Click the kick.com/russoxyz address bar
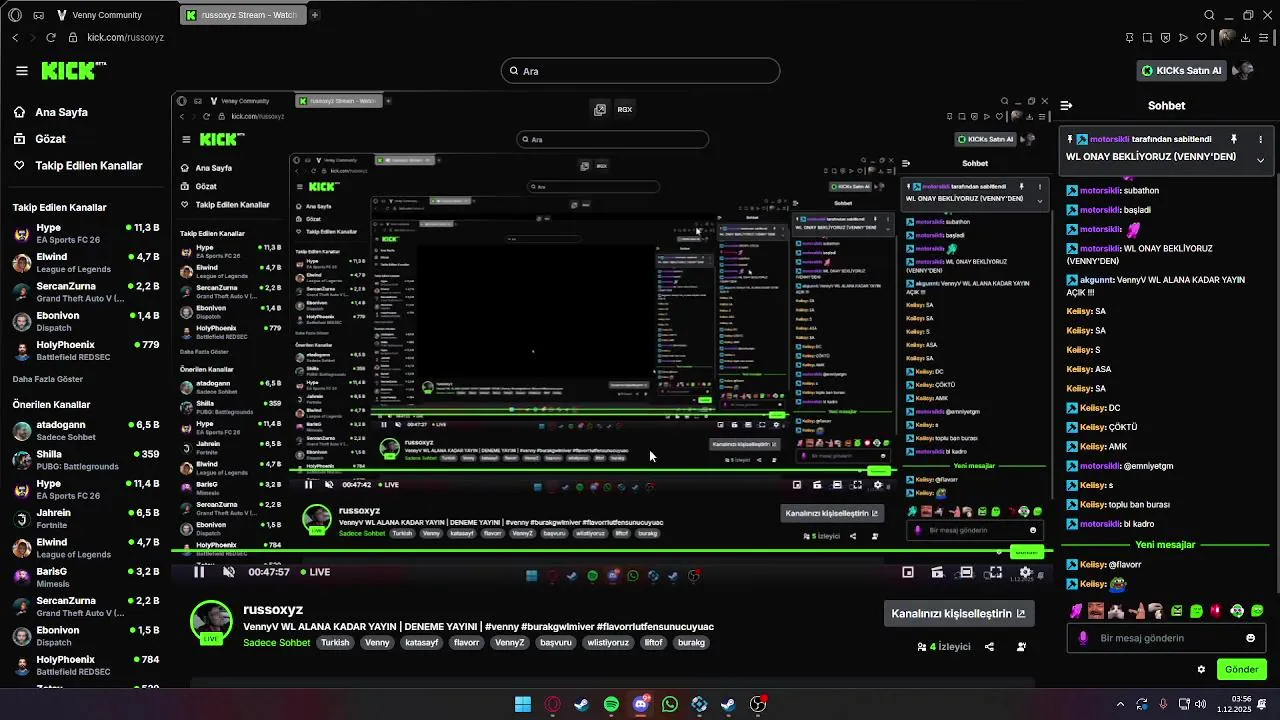Viewport: 1280px width, 720px height. coord(125,38)
